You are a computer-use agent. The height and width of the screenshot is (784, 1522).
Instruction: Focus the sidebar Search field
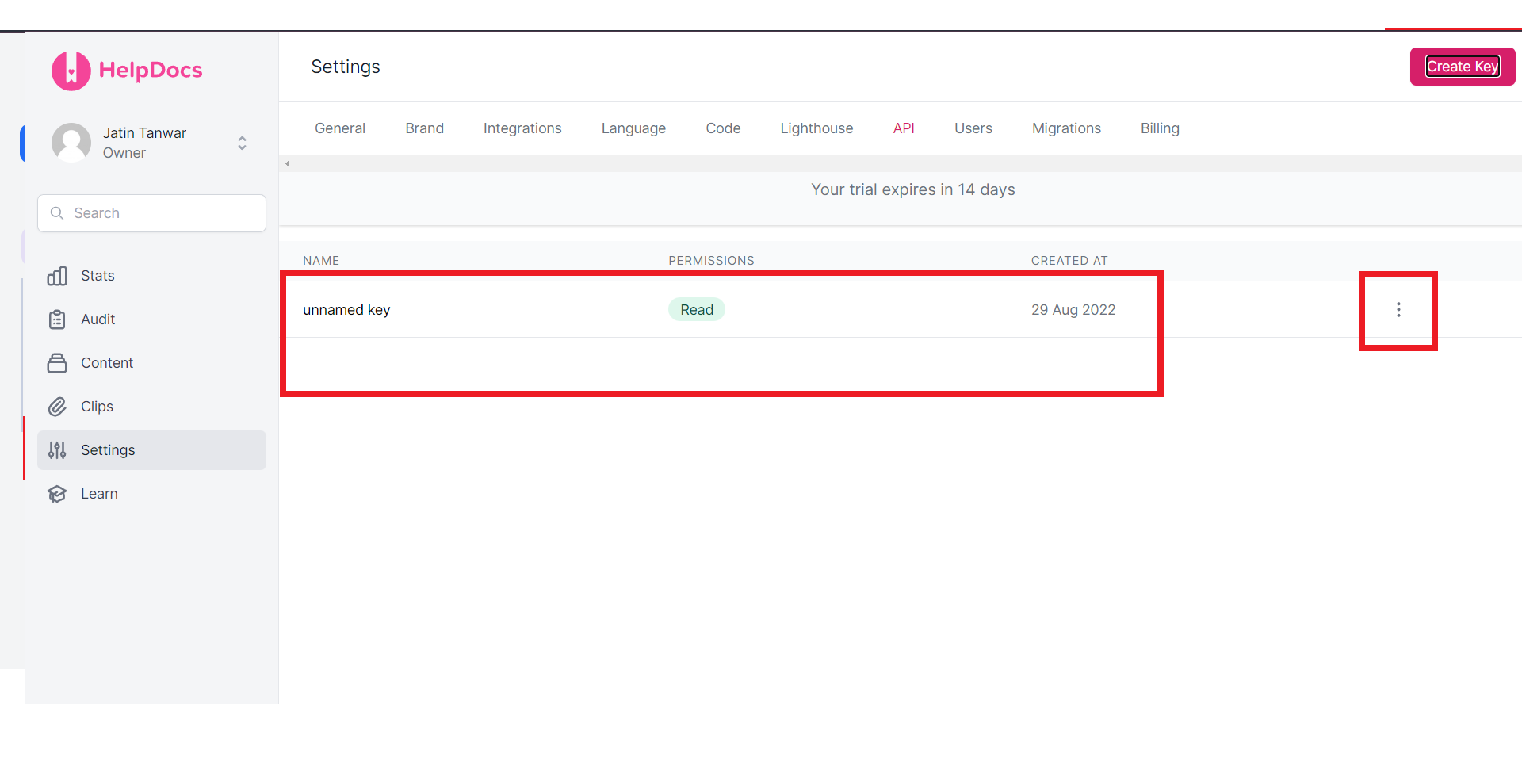[x=152, y=213]
